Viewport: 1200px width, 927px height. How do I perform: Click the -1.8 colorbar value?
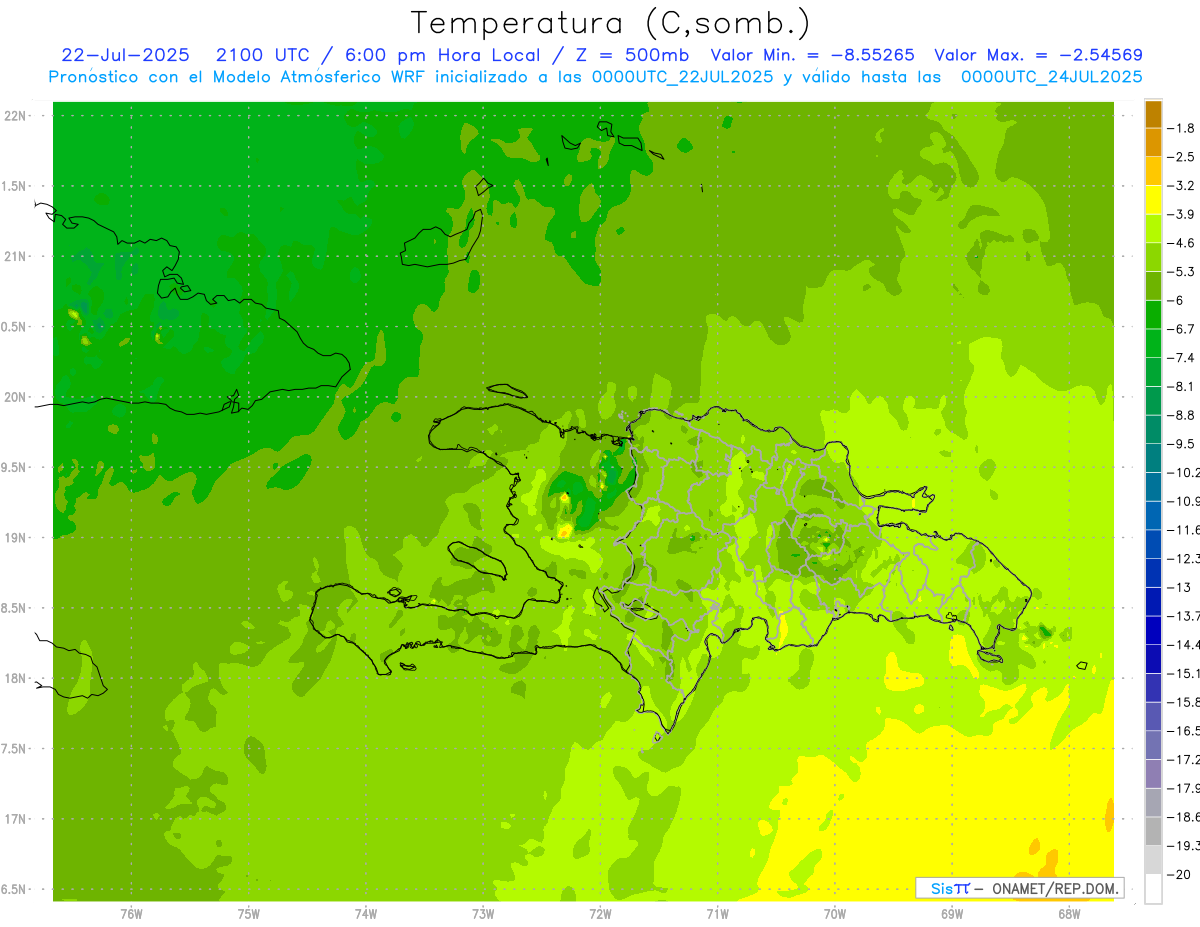[1181, 128]
